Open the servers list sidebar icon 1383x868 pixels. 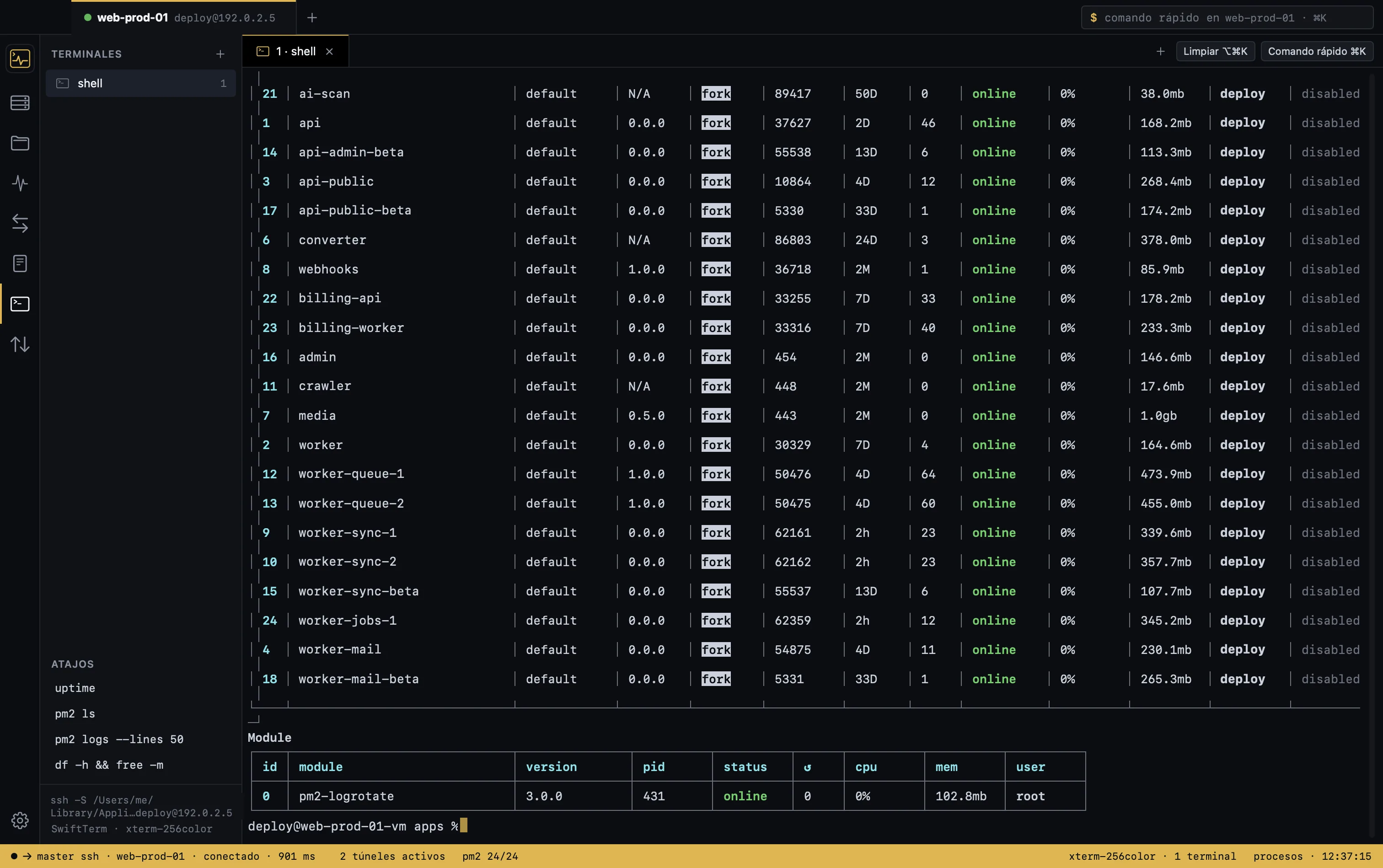(x=20, y=103)
